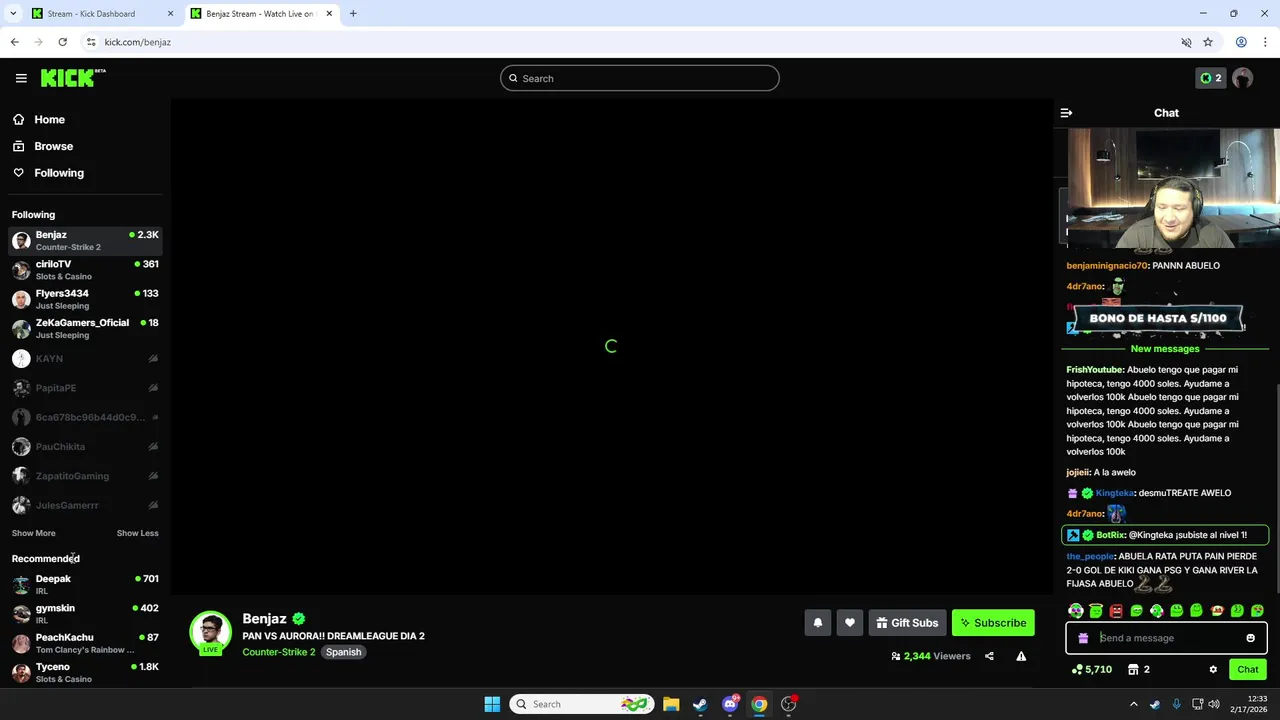
Task: Open the tab search dropdown arrow
Action: (x=13, y=14)
